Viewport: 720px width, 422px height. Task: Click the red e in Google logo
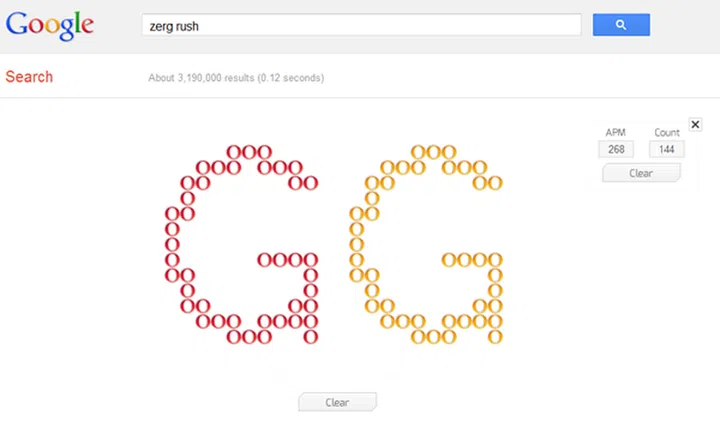click(86, 27)
